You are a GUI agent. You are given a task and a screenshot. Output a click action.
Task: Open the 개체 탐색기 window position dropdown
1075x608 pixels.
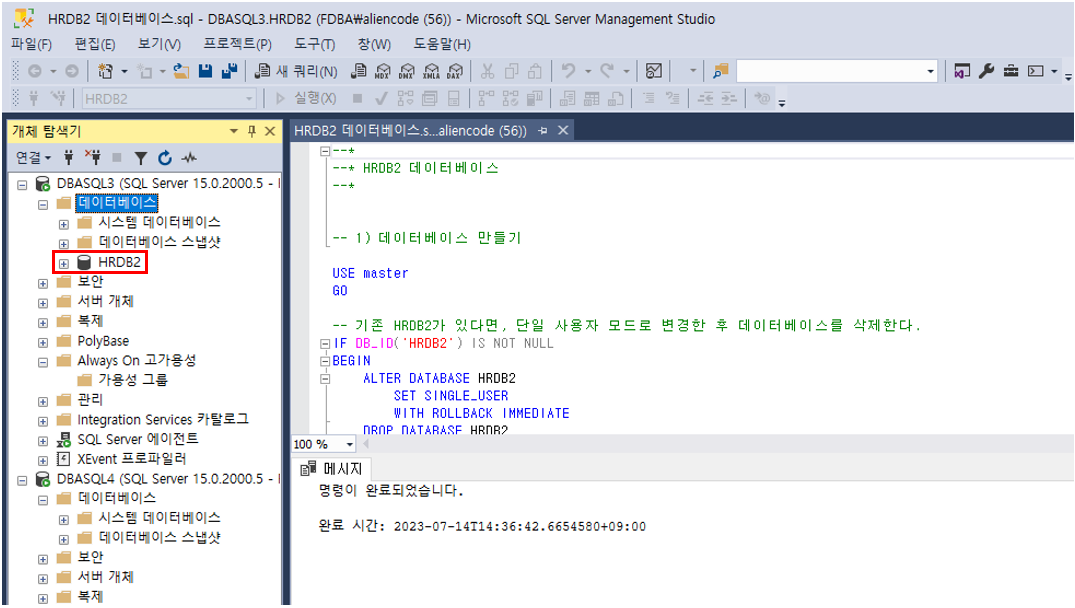tap(234, 131)
